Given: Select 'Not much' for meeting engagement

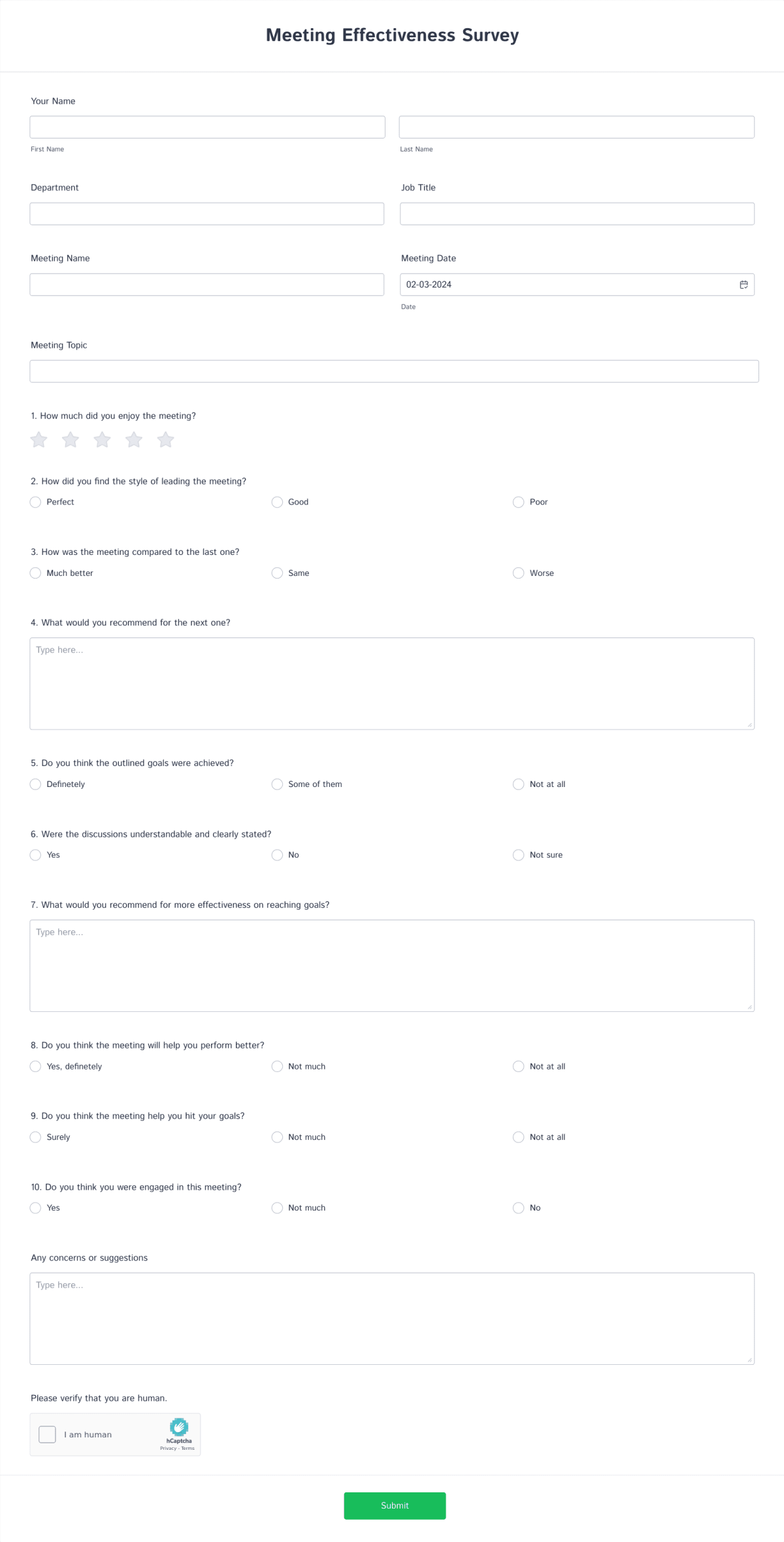Looking at the screenshot, I should pos(277,1207).
